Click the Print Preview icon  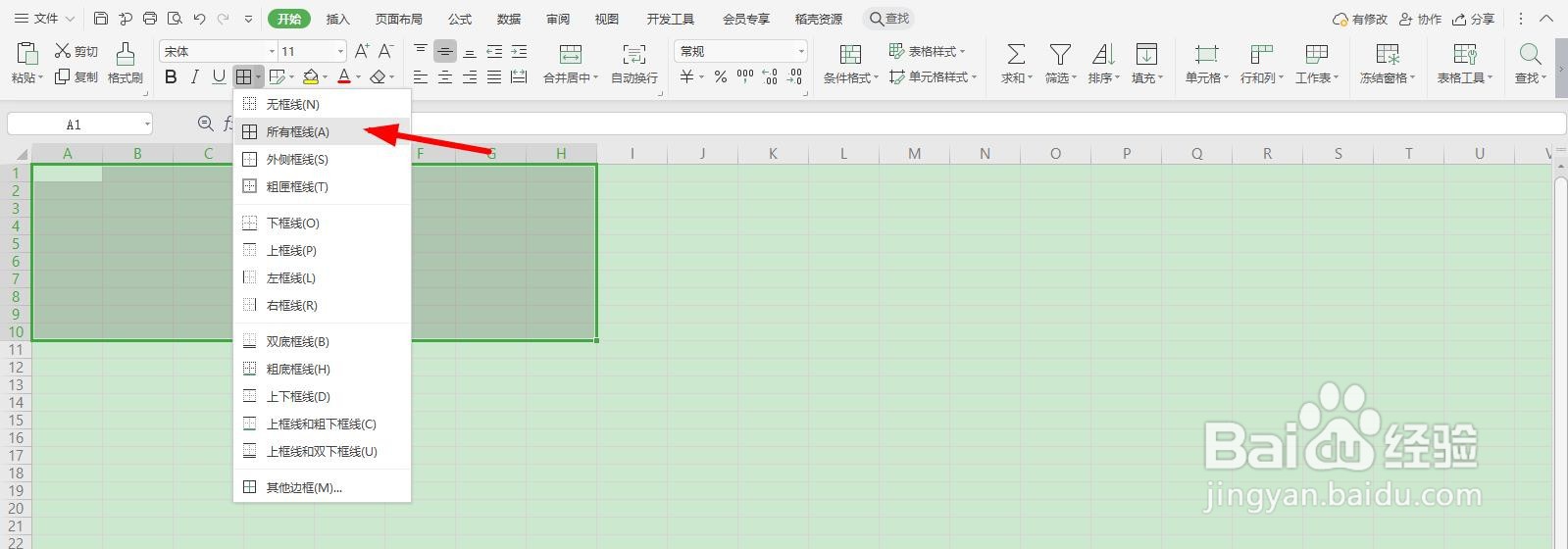point(174,19)
